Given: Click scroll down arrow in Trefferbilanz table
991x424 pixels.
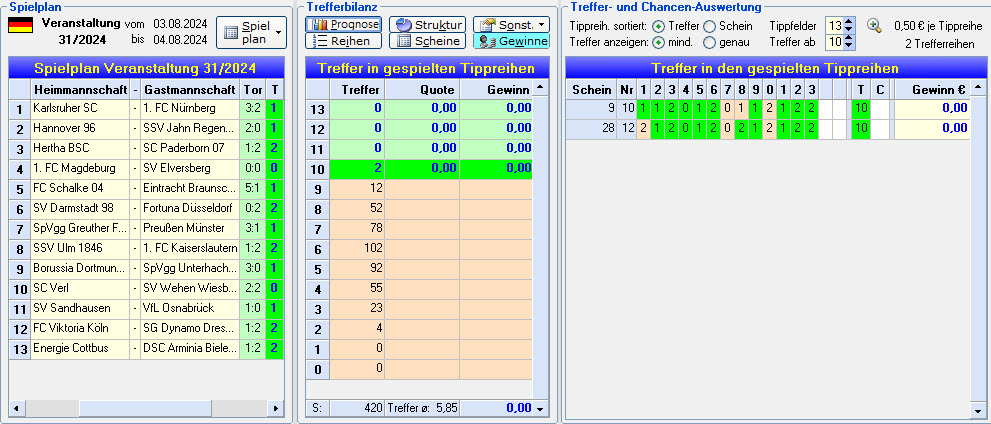Looking at the screenshot, I should point(540,408).
